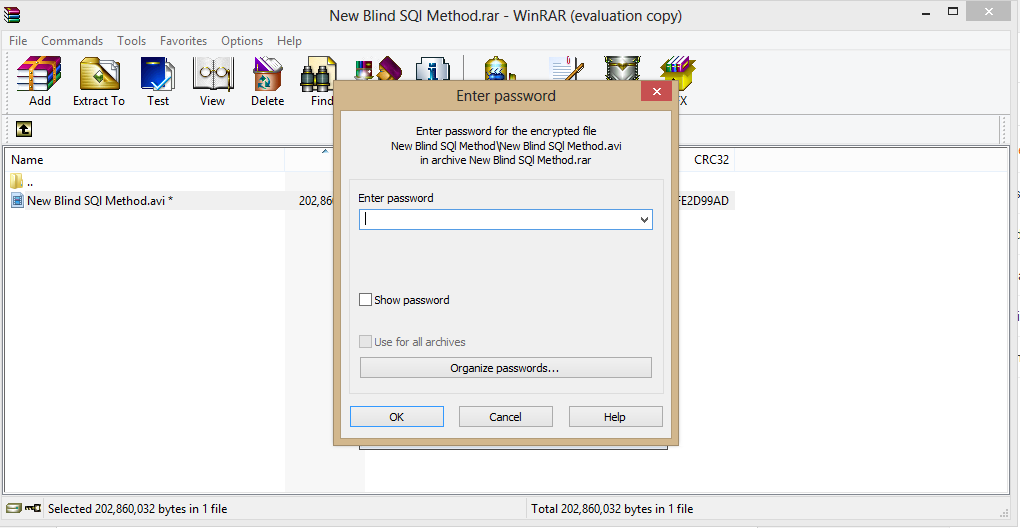
Task: Click the Info toolbar icon
Action: tap(433, 68)
